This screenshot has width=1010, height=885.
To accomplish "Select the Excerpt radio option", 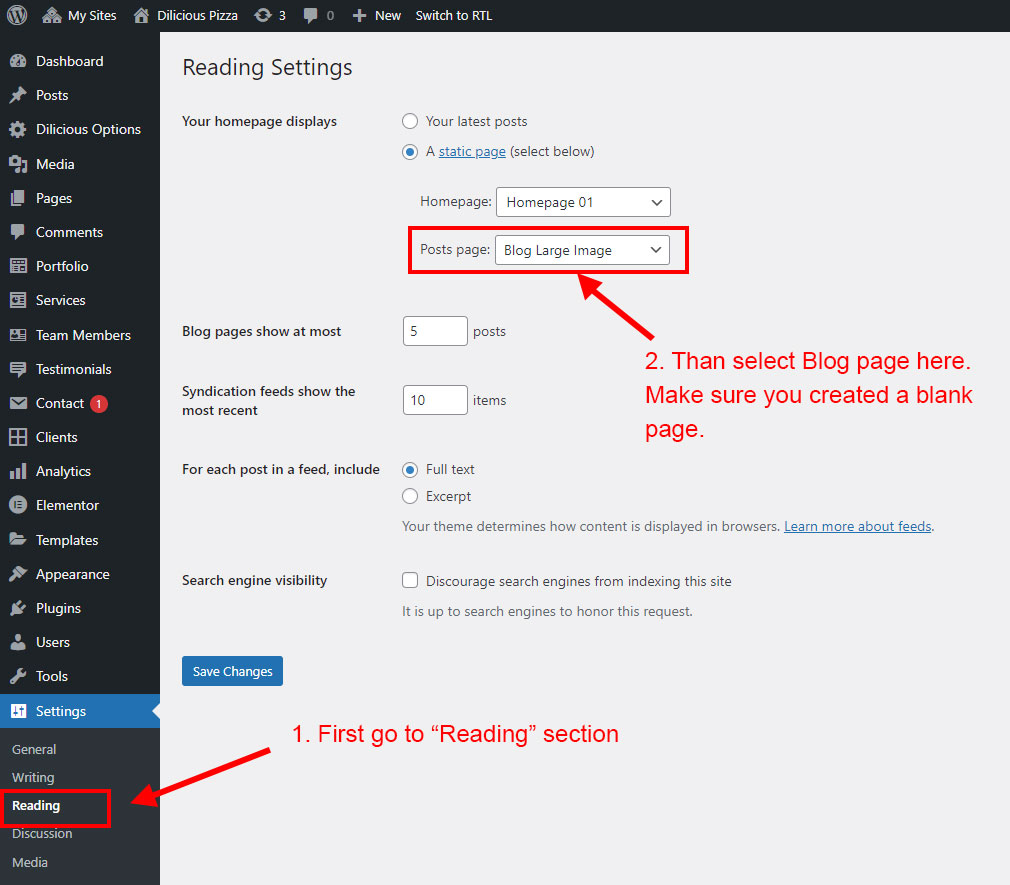I will (x=410, y=496).
